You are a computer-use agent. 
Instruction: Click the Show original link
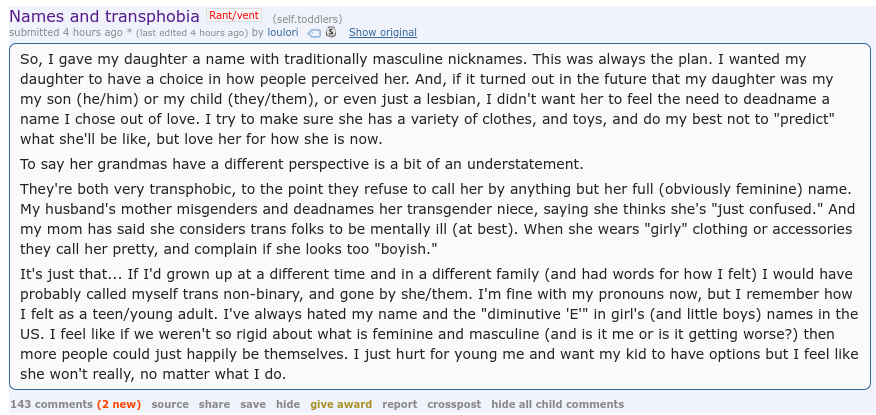point(383,32)
